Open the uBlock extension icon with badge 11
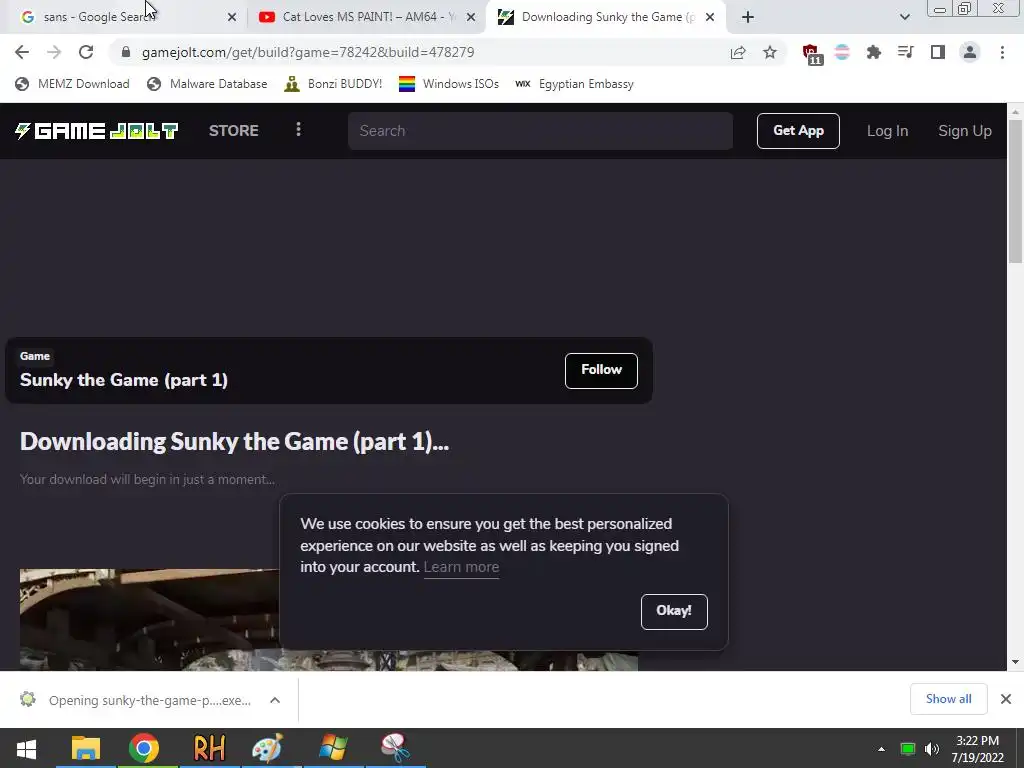Screen dimensions: 1024x768 (x=812, y=54)
